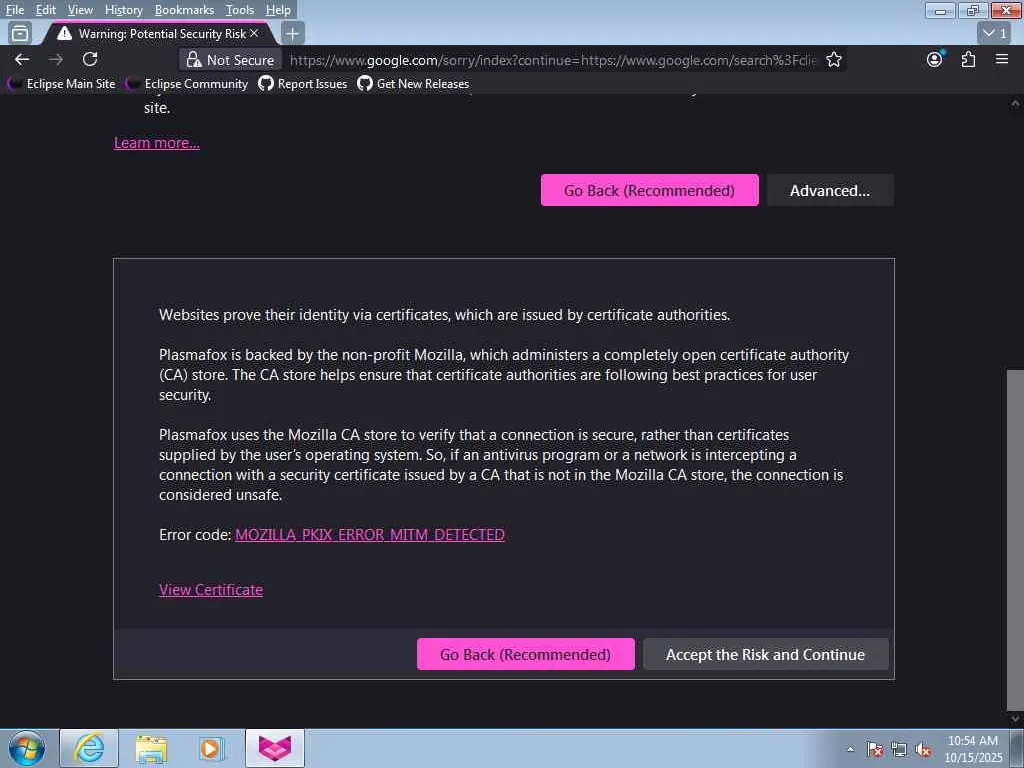Open the hamburger application menu
1024x768 pixels.
(1002, 59)
